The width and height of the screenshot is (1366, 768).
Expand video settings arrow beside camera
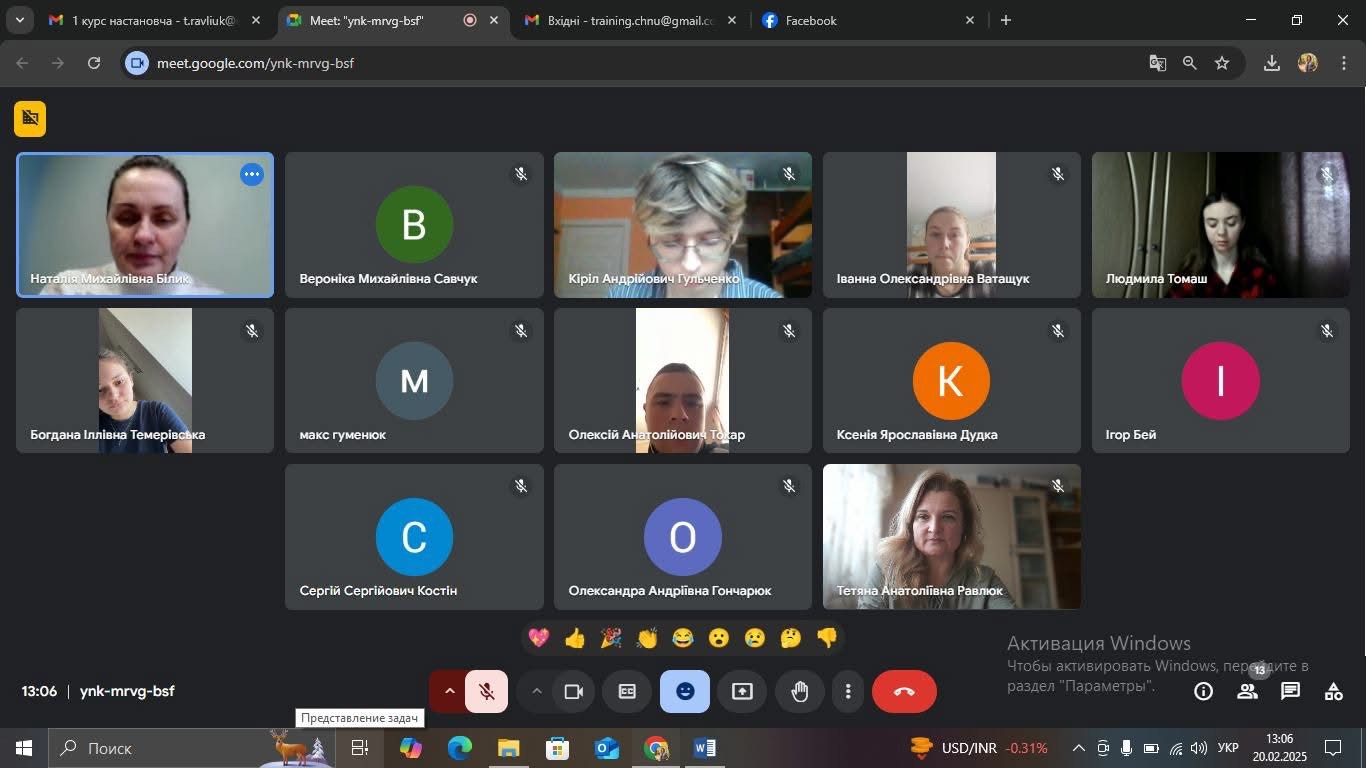[536, 691]
